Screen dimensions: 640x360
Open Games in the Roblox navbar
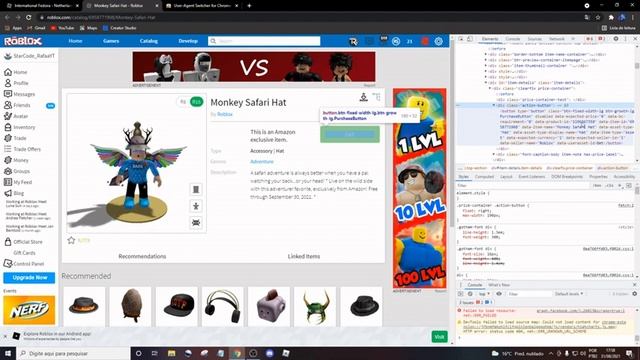click(x=111, y=41)
